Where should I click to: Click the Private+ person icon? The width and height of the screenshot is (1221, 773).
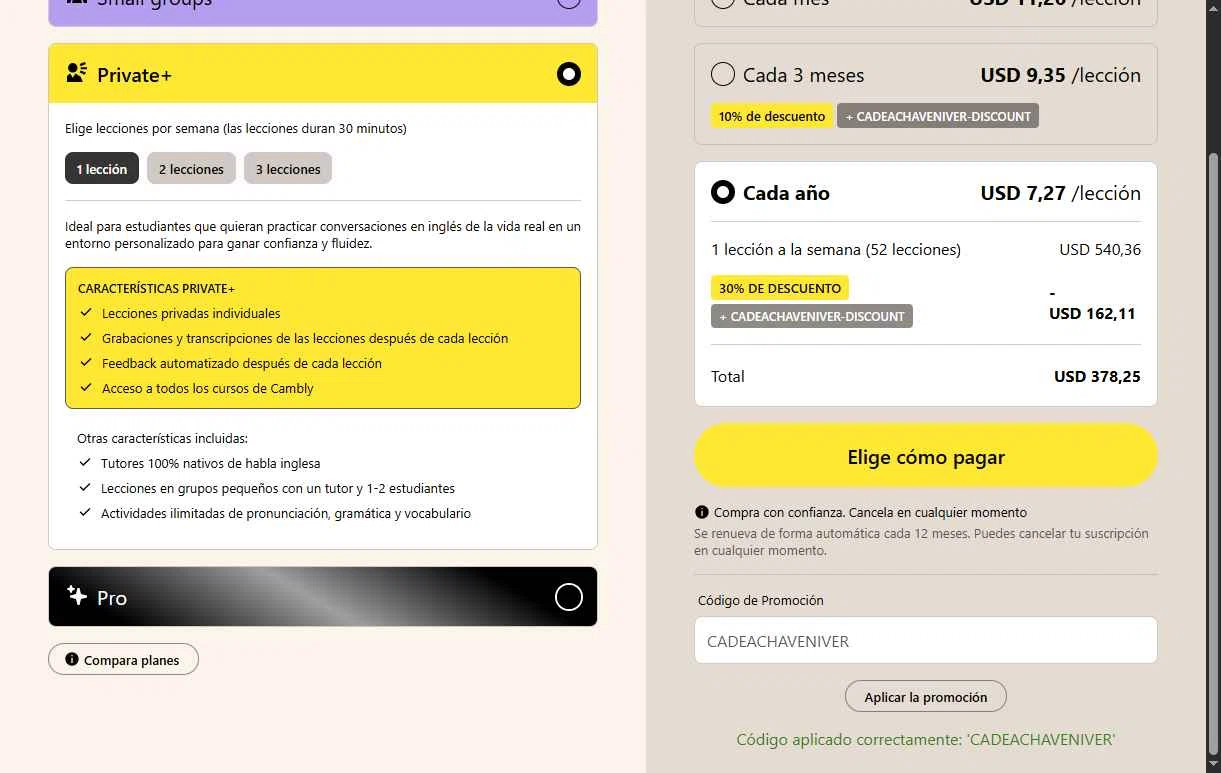[76, 73]
